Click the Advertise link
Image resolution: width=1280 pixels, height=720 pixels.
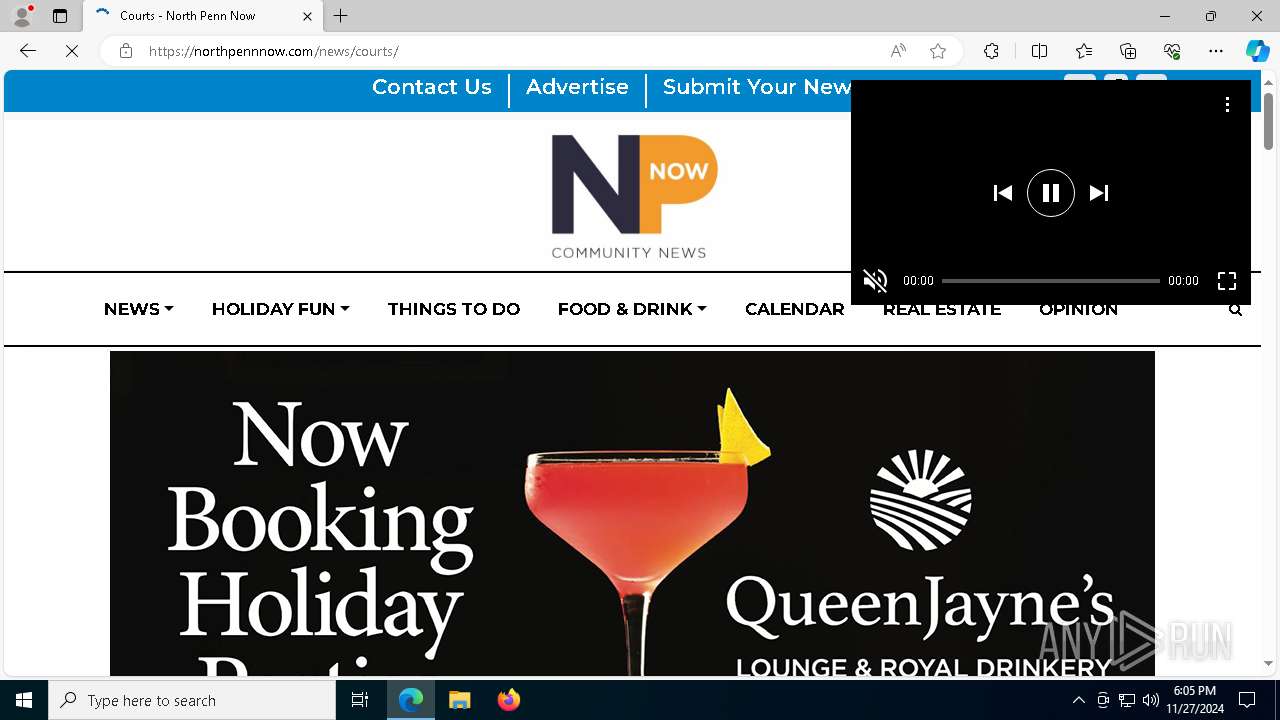(x=577, y=87)
